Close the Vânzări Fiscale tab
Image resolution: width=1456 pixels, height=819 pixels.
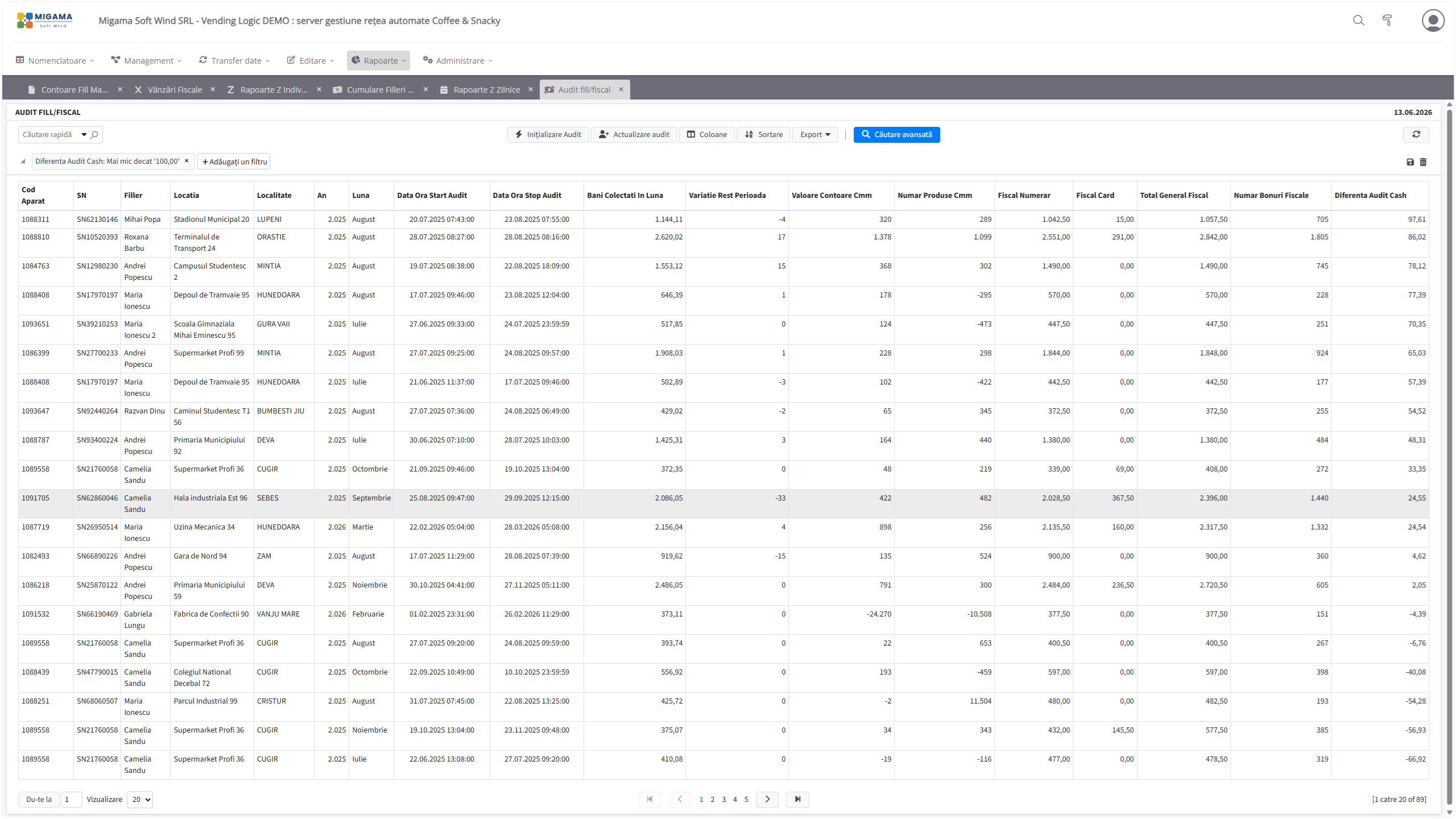tap(213, 89)
